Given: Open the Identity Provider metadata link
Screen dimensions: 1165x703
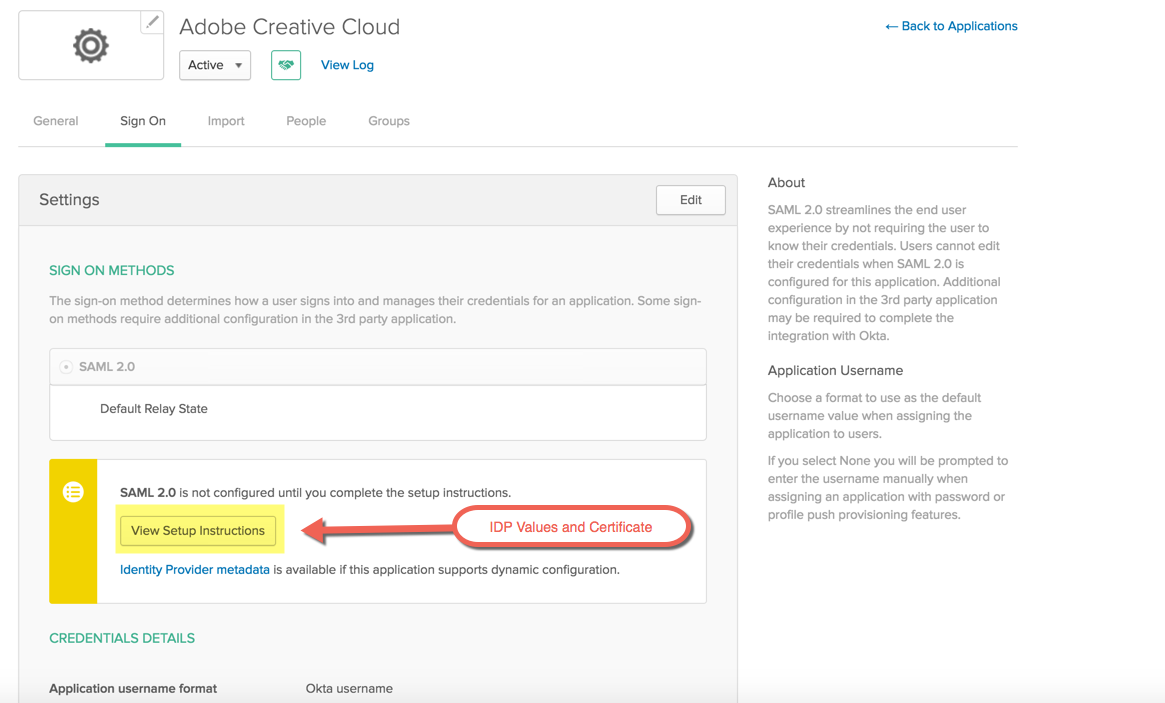Looking at the screenshot, I should (x=194, y=569).
